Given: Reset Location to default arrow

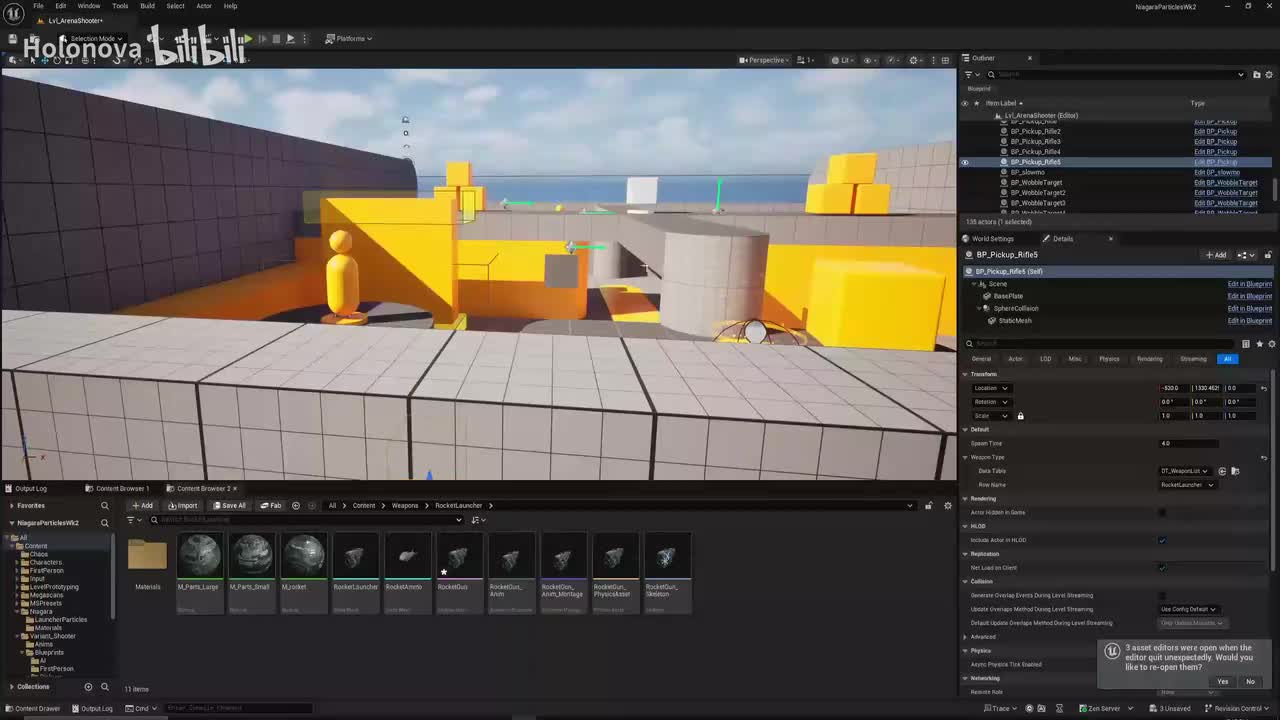Looking at the screenshot, I should click(x=1264, y=388).
